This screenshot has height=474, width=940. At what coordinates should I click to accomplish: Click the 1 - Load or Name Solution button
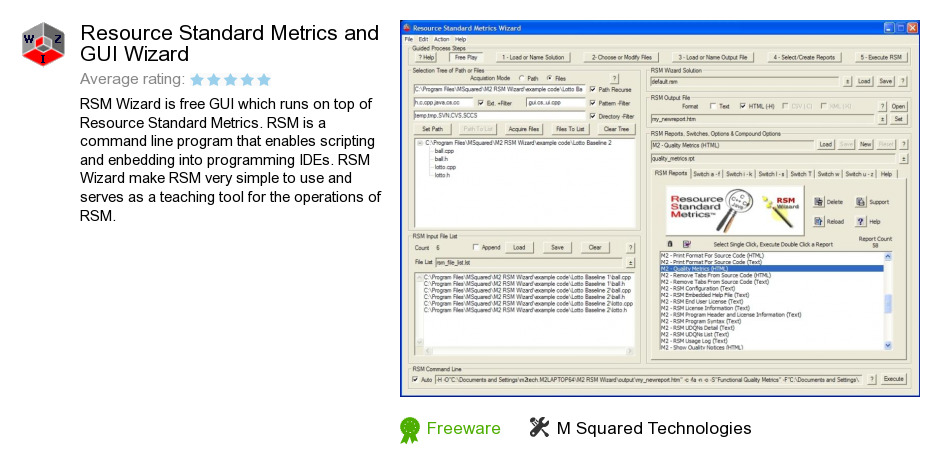pyautogui.click(x=533, y=58)
